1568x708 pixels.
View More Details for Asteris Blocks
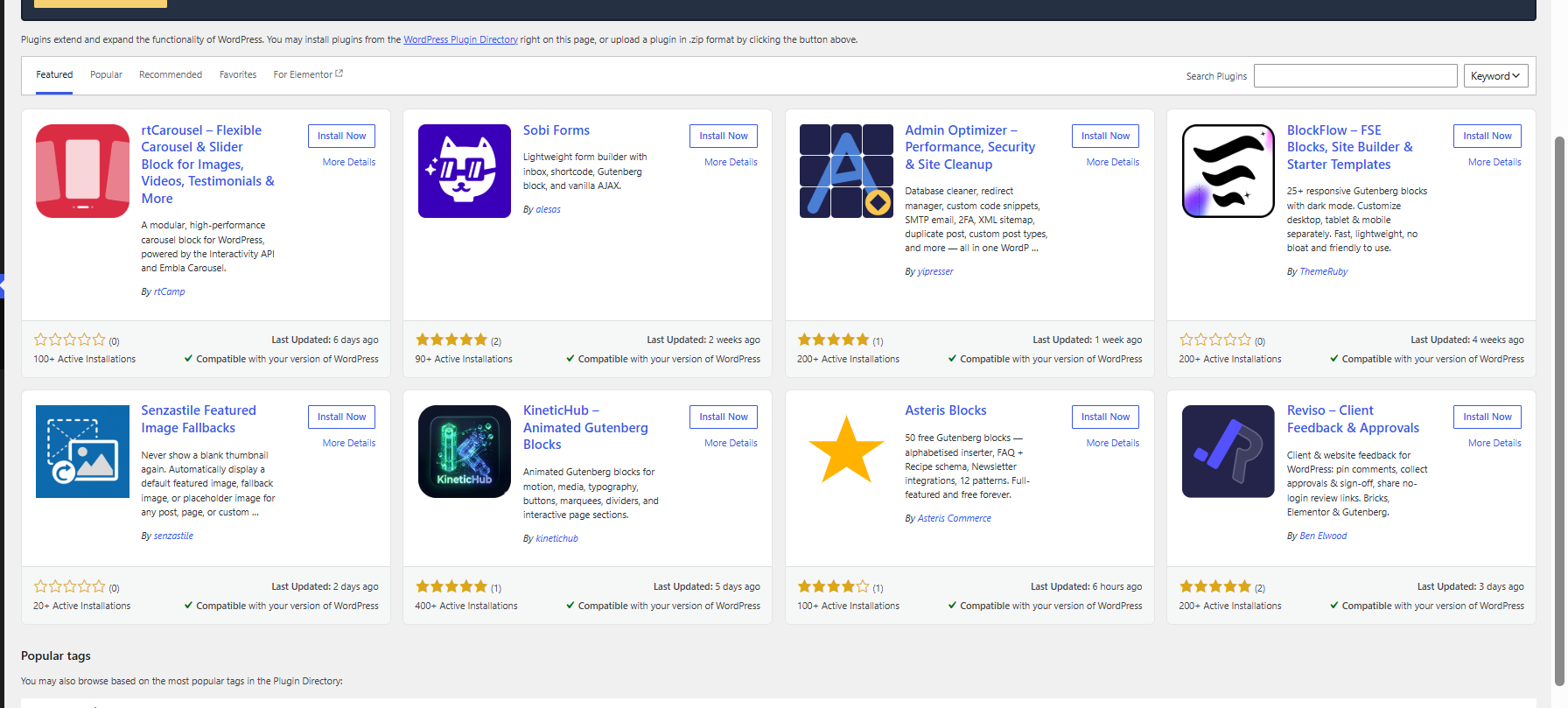[x=1113, y=444]
